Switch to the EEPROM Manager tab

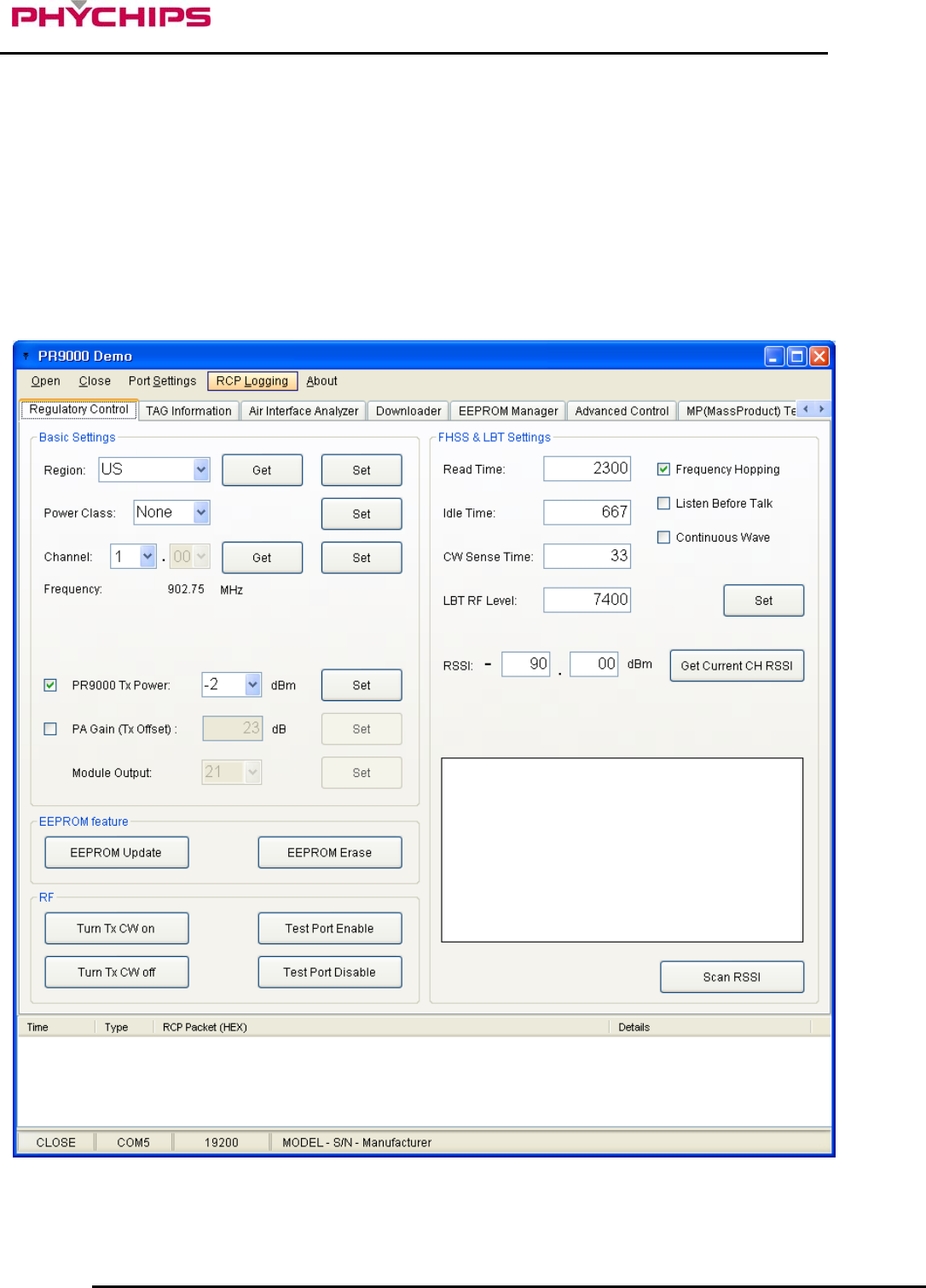click(x=508, y=411)
